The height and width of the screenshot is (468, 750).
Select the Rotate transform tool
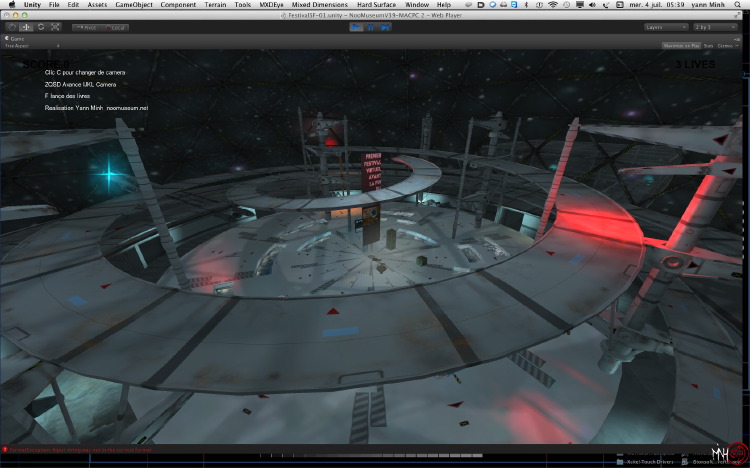point(41,27)
